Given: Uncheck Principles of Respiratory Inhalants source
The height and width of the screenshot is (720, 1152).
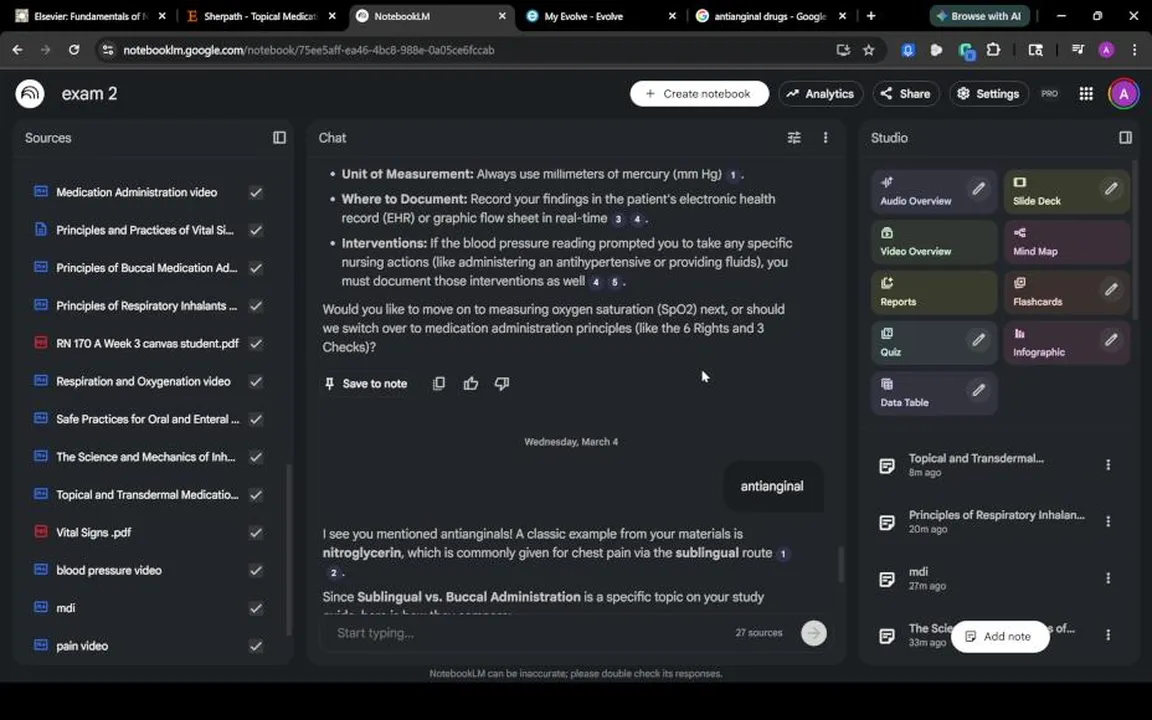Looking at the screenshot, I should pos(256,306).
